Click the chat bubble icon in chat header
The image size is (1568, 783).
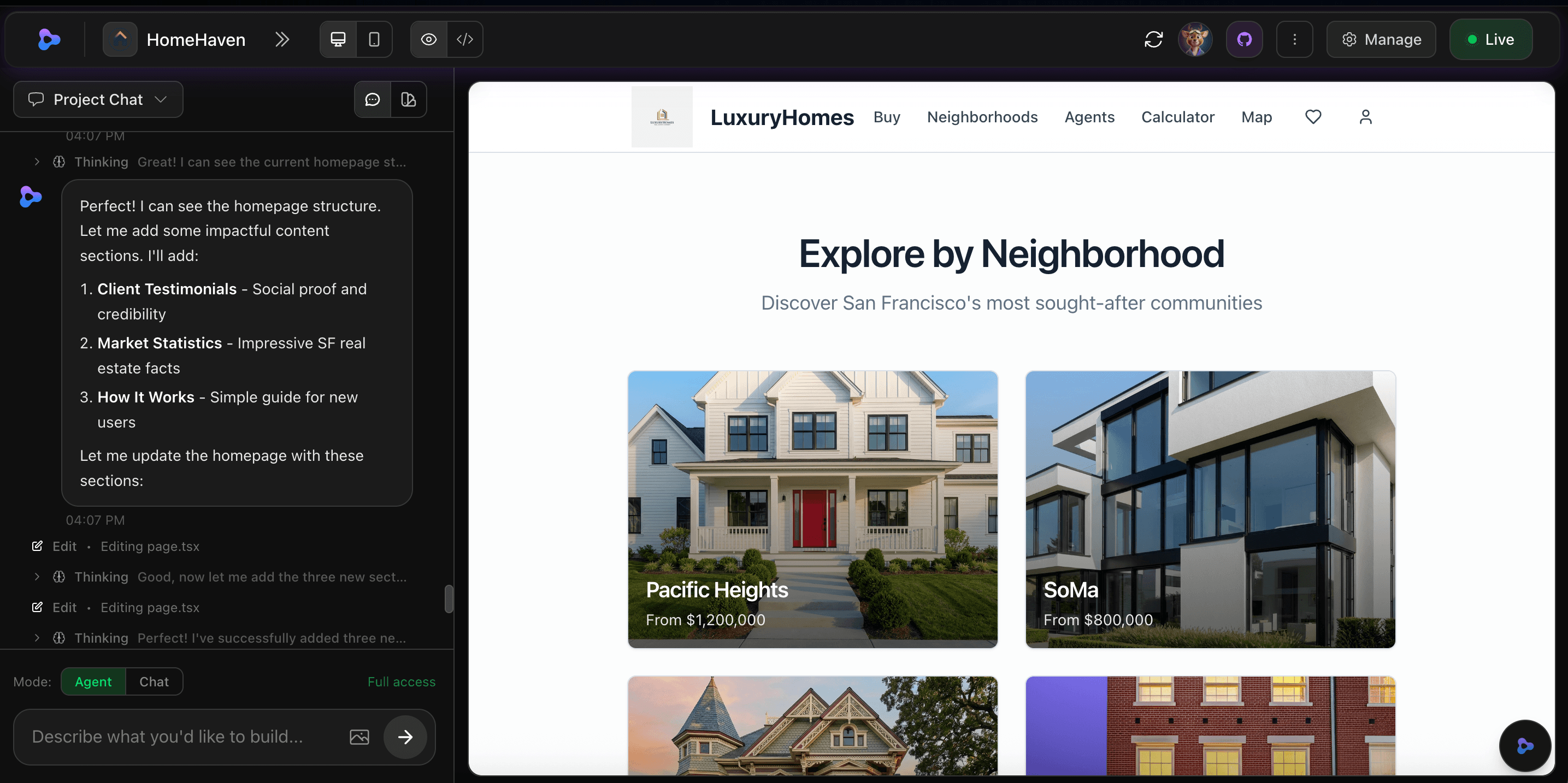click(372, 99)
